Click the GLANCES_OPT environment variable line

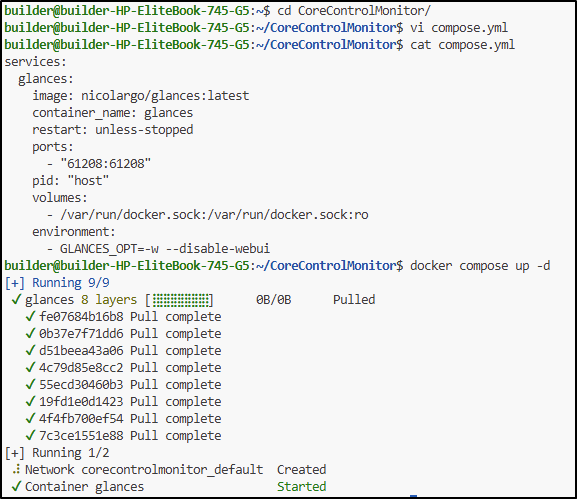tap(159, 249)
